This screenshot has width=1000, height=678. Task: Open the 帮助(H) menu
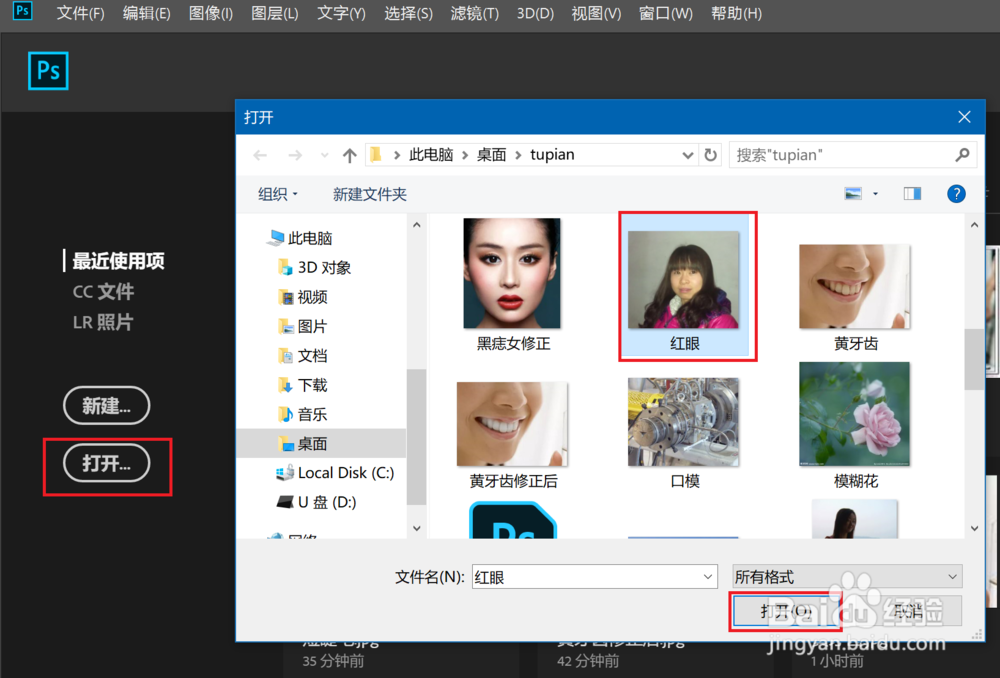coord(737,13)
